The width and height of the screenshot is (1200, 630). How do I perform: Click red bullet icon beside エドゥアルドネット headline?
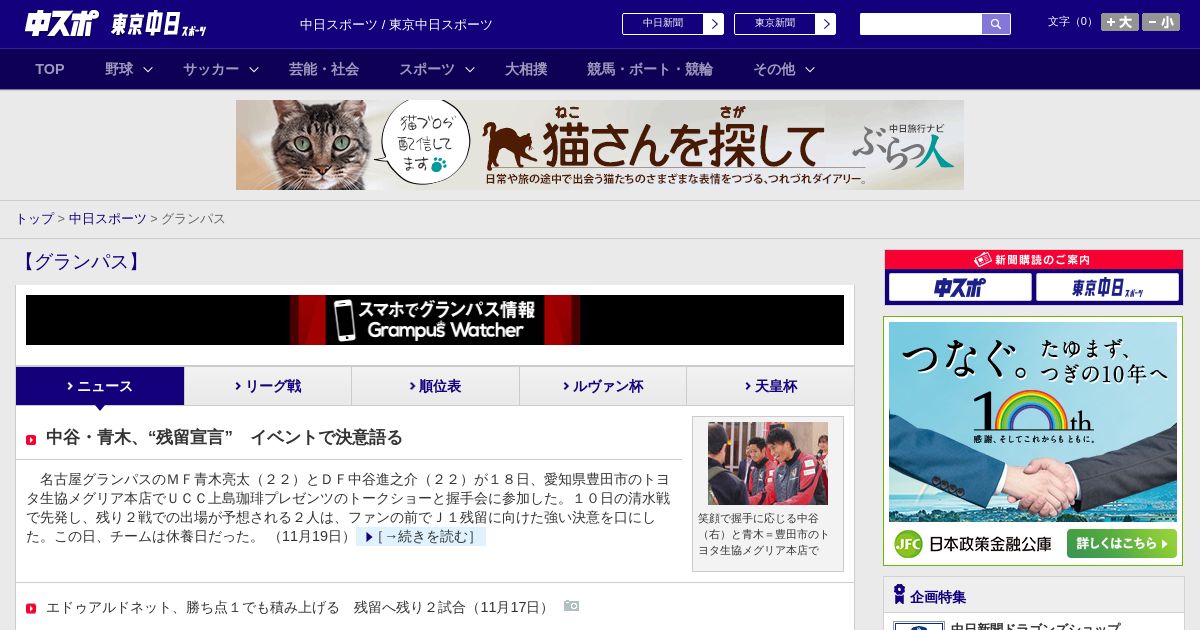pos(31,608)
